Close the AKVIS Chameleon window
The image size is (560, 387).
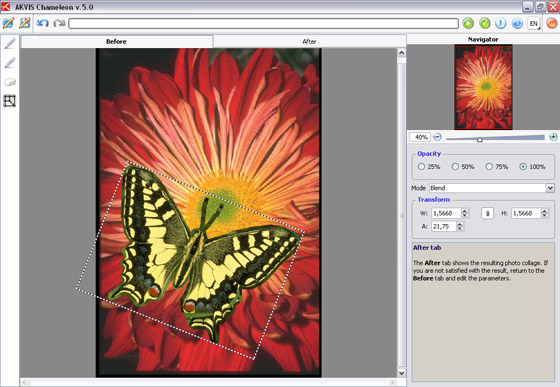(x=553, y=6)
